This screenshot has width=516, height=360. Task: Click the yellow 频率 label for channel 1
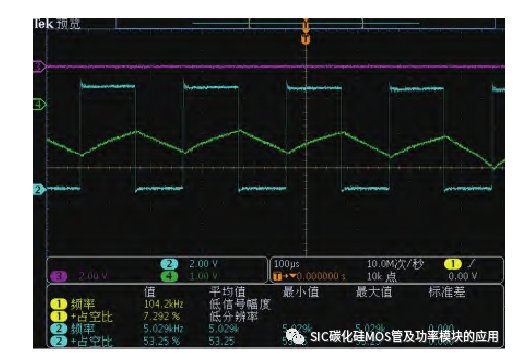point(83,304)
